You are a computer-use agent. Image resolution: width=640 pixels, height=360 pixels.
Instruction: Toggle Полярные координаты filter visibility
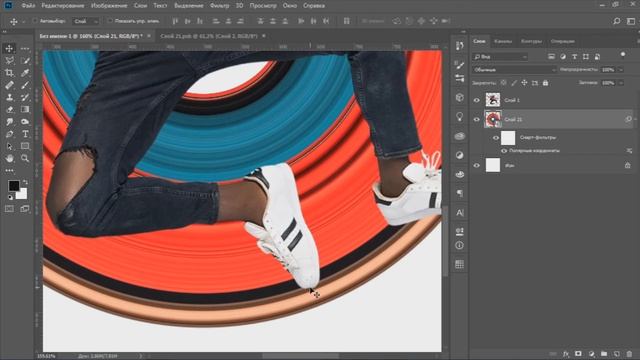click(504, 151)
